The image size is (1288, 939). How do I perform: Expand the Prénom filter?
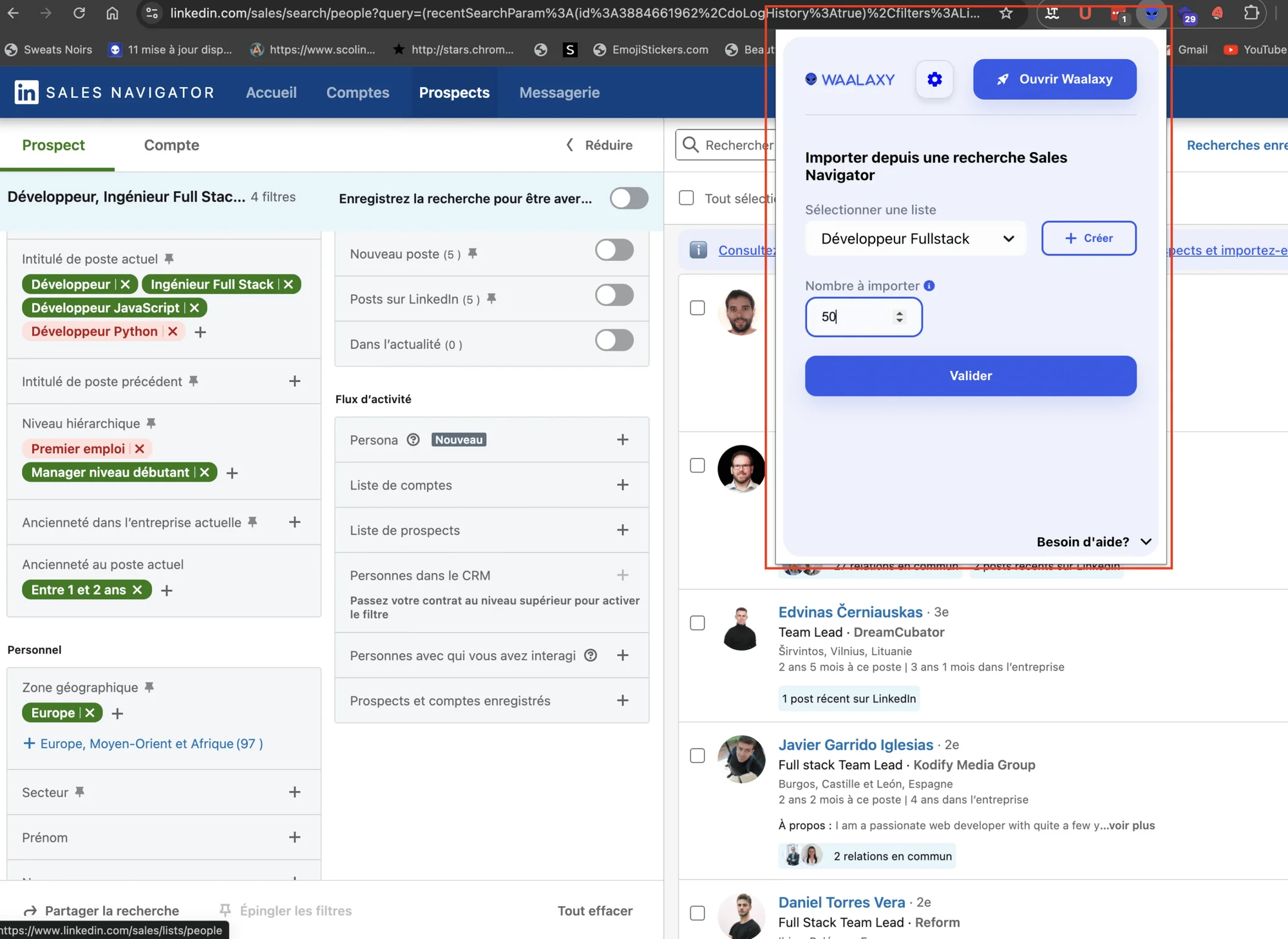pos(295,837)
